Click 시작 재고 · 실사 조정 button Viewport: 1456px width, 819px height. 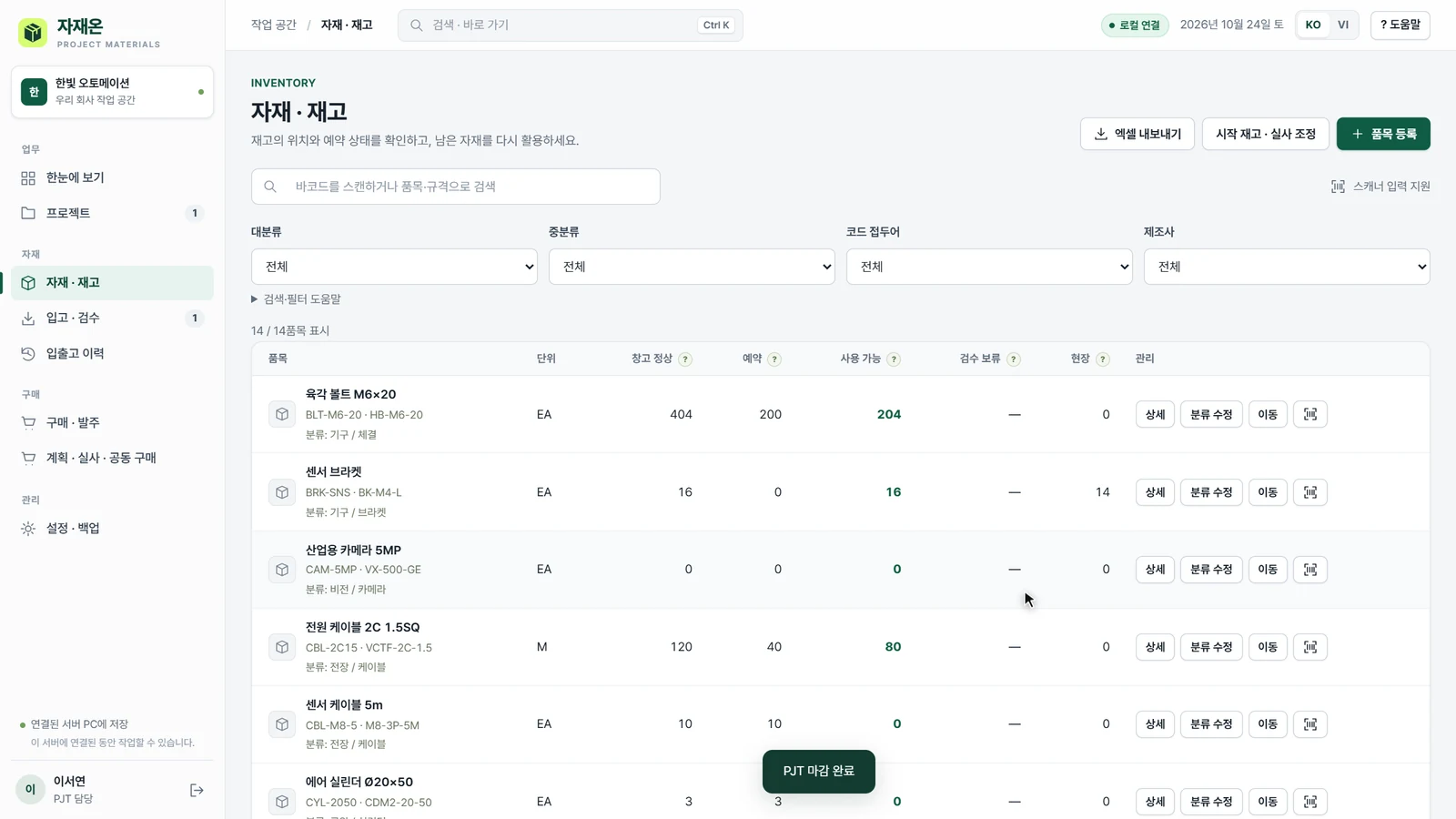(x=1266, y=134)
